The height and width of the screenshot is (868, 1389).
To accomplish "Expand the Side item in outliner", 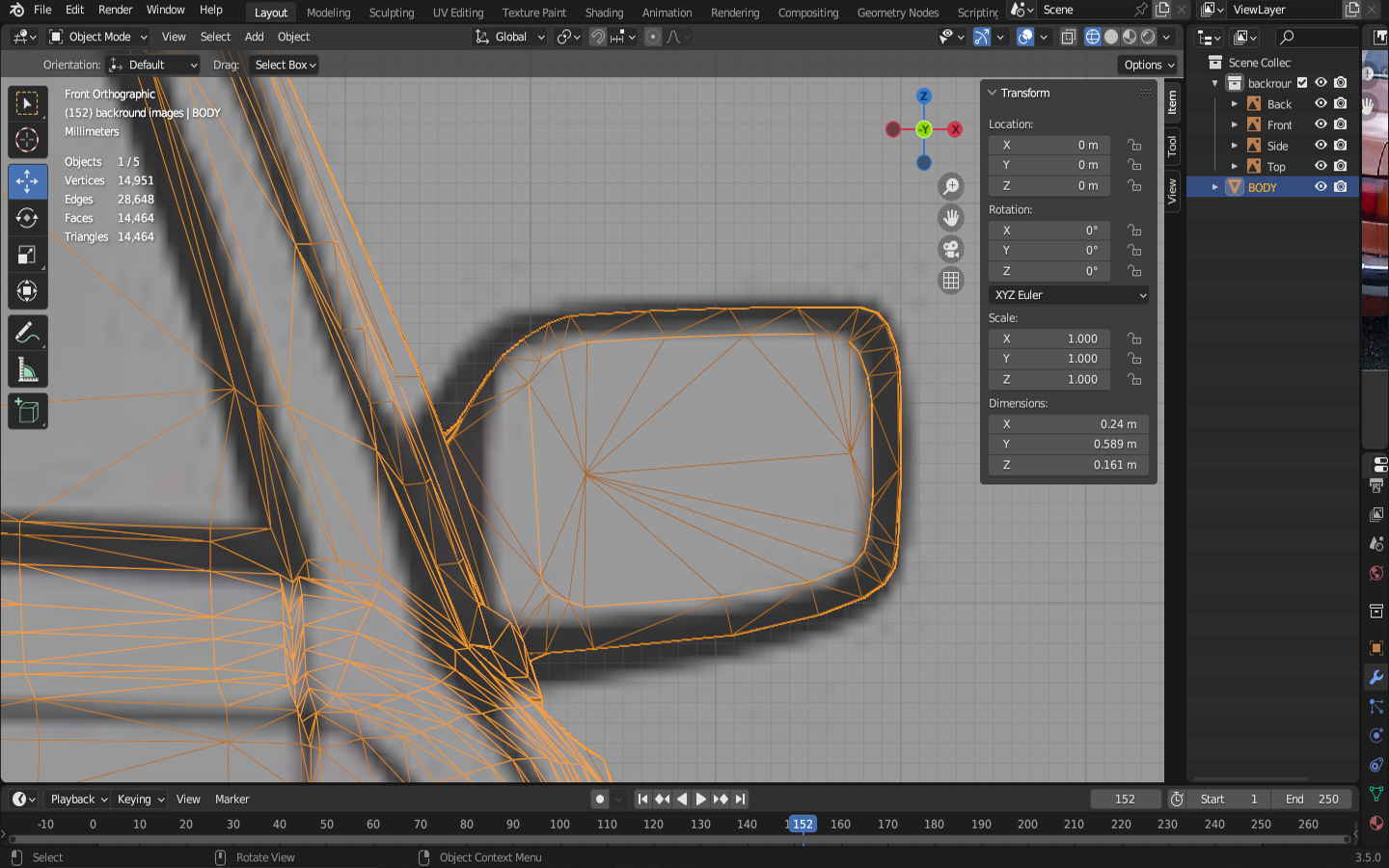I will pyautogui.click(x=1235, y=146).
